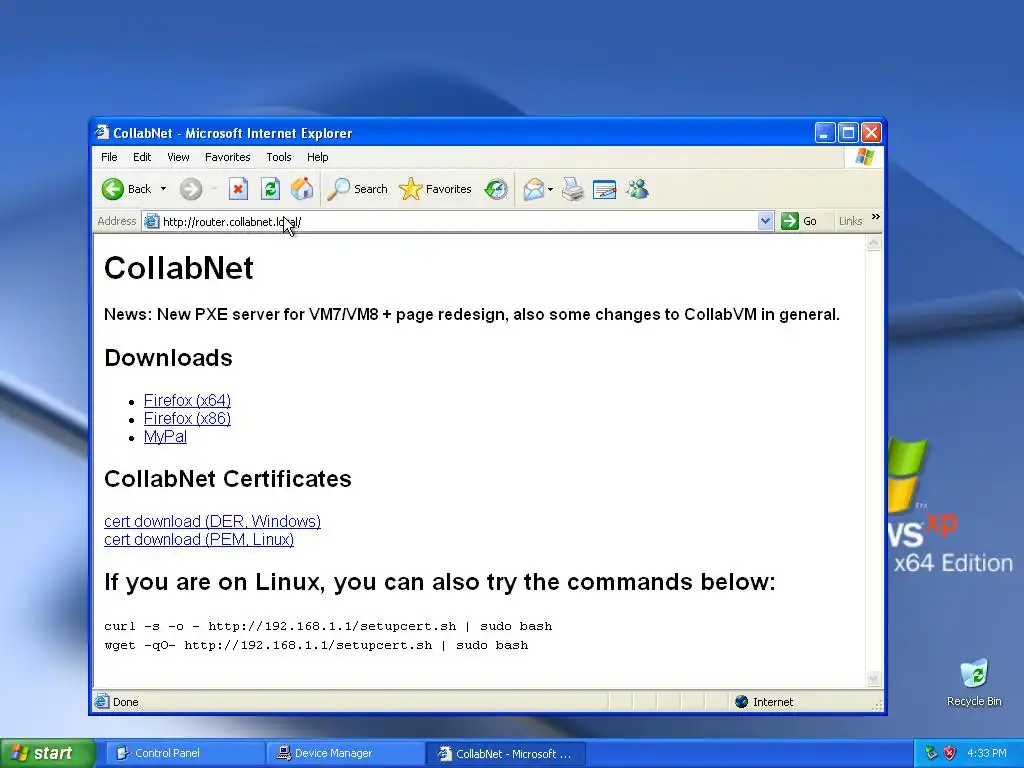Open the Favorites menu
This screenshot has height=768, width=1024.
pos(227,157)
